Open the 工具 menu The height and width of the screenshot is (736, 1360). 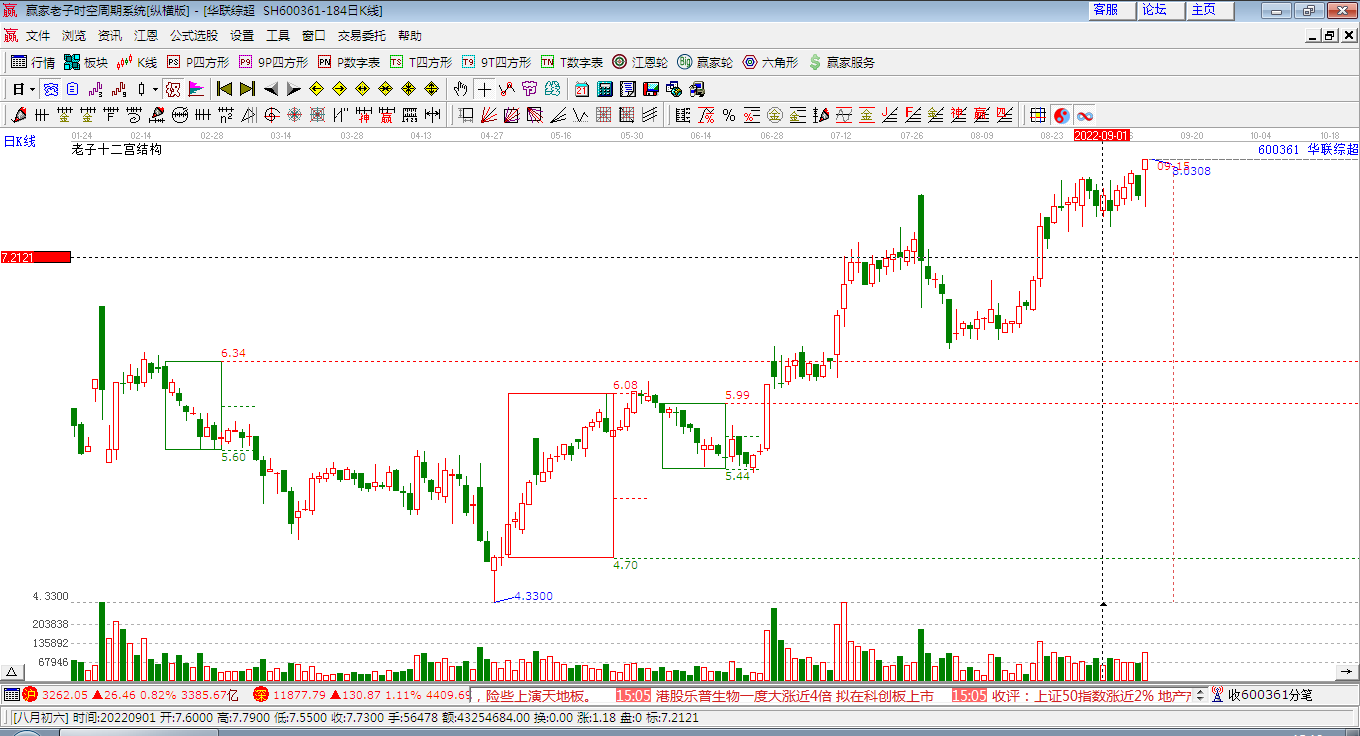tap(278, 35)
